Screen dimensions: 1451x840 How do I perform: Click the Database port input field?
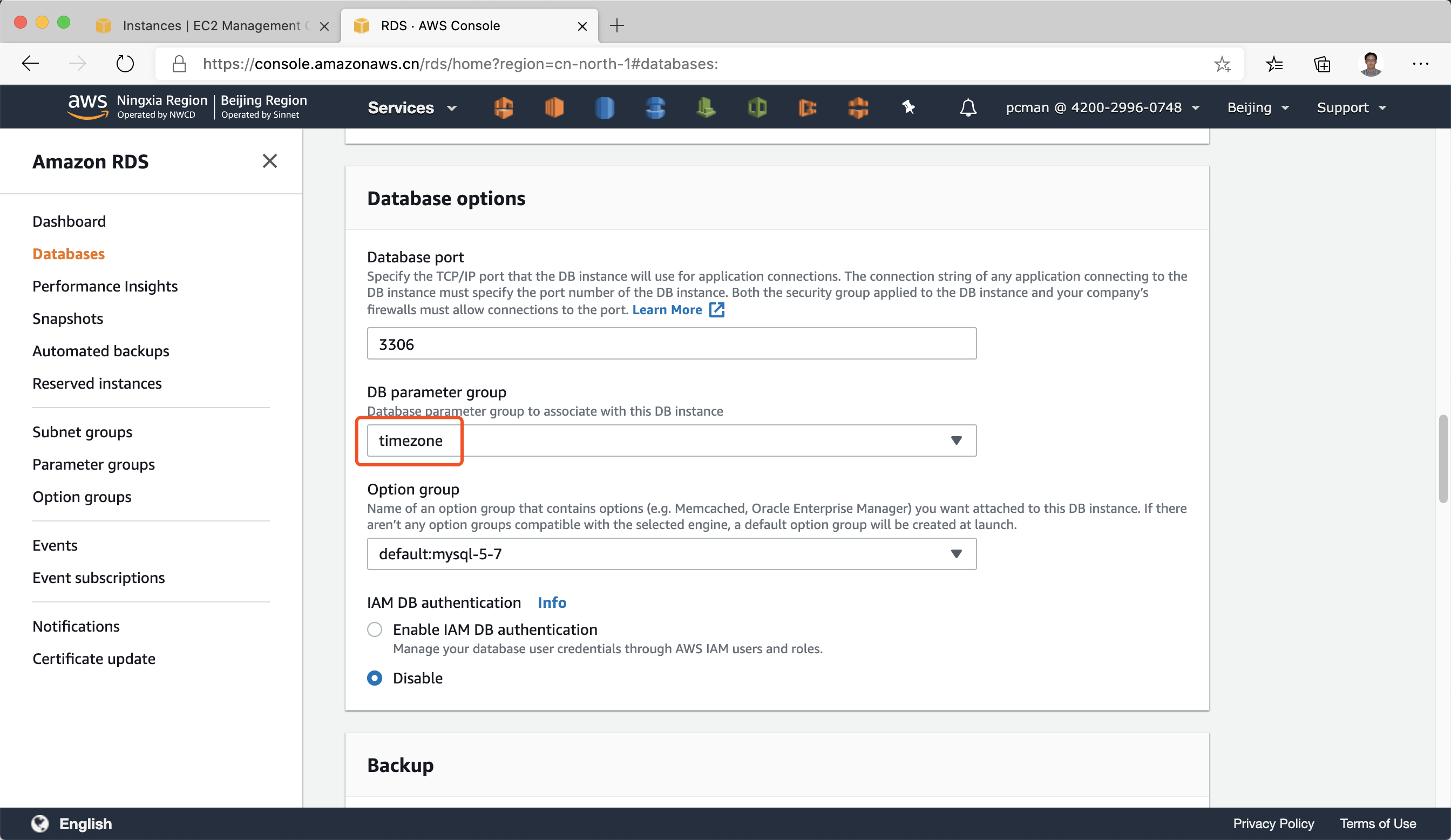pos(672,344)
